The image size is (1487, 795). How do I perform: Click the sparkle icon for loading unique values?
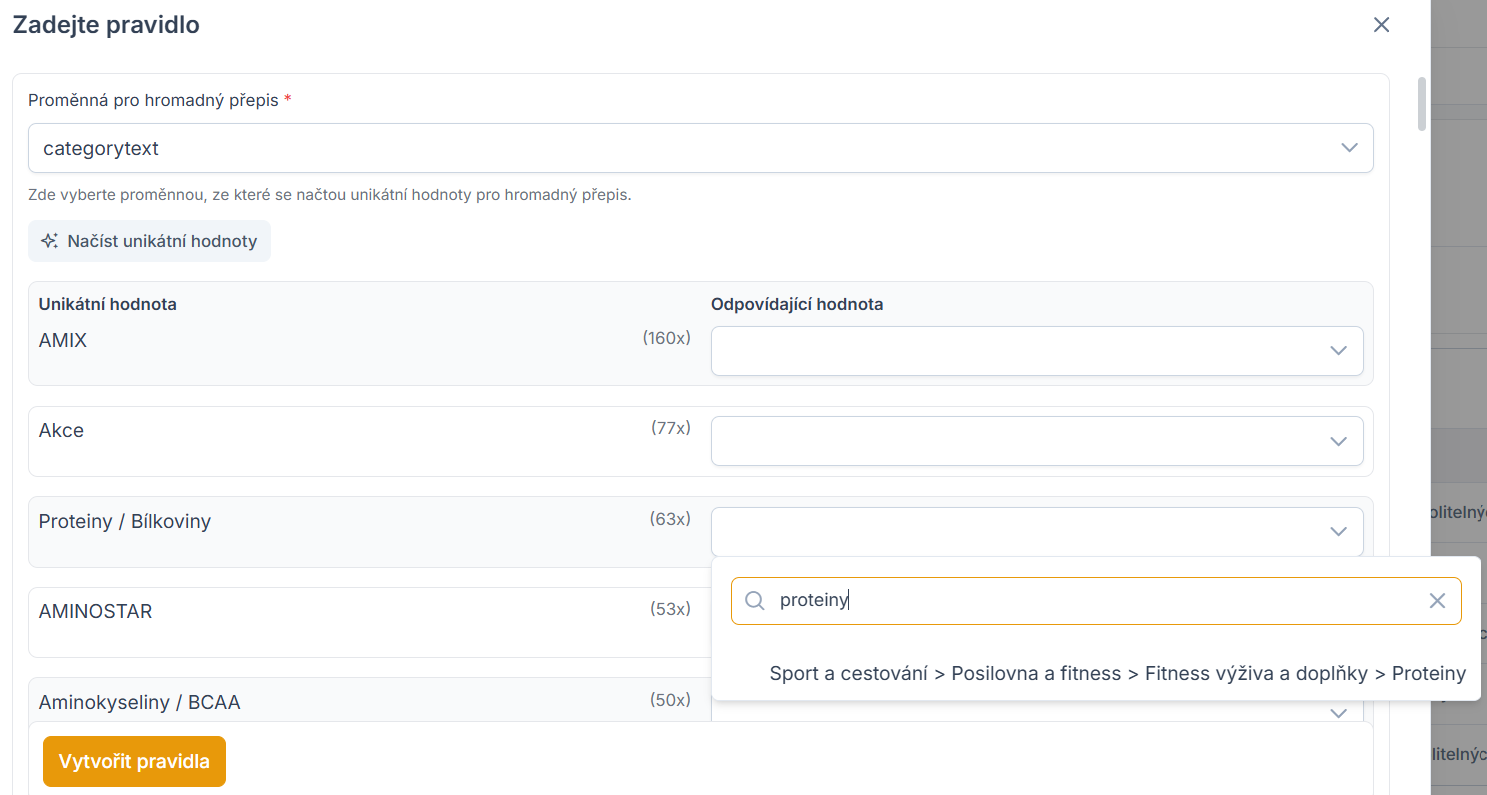(49, 241)
